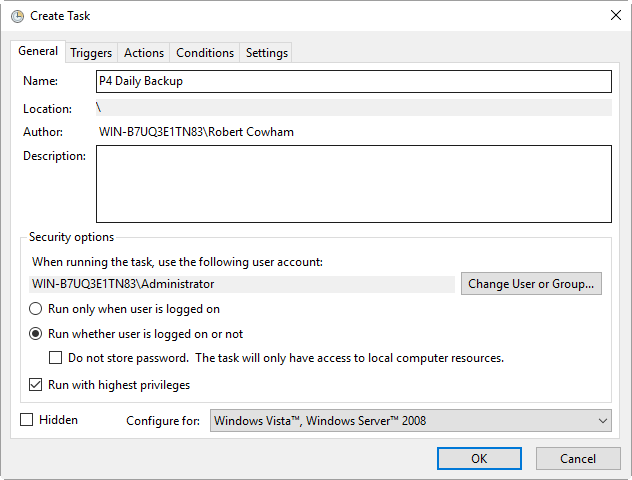The height and width of the screenshot is (480, 632).
Task: Click the Name field containing P4 Daily Backup
Action: pyautogui.click(x=353, y=81)
